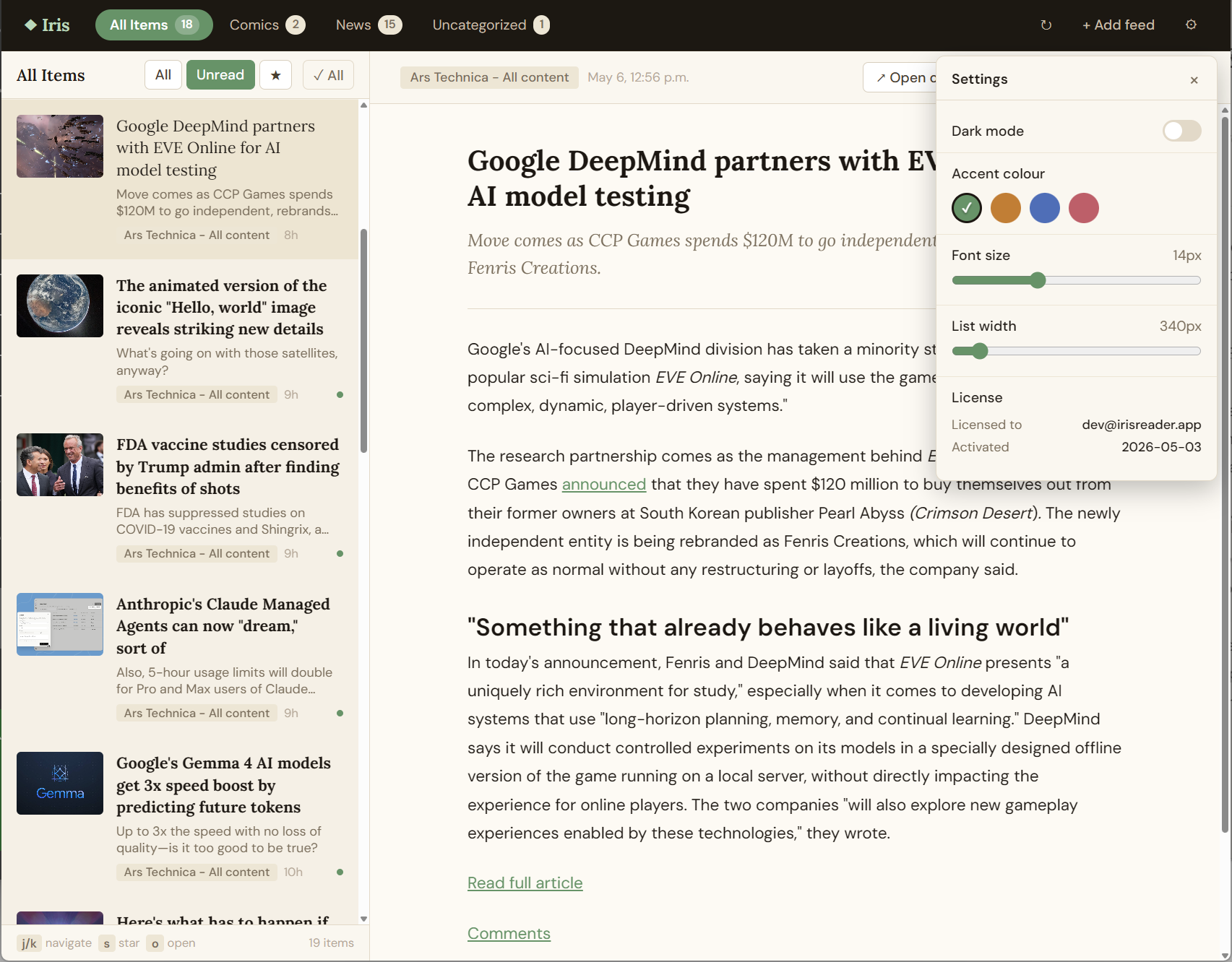
Task: Select 'Google DeepMind partners with EVE Online' list item
Action: (180, 179)
